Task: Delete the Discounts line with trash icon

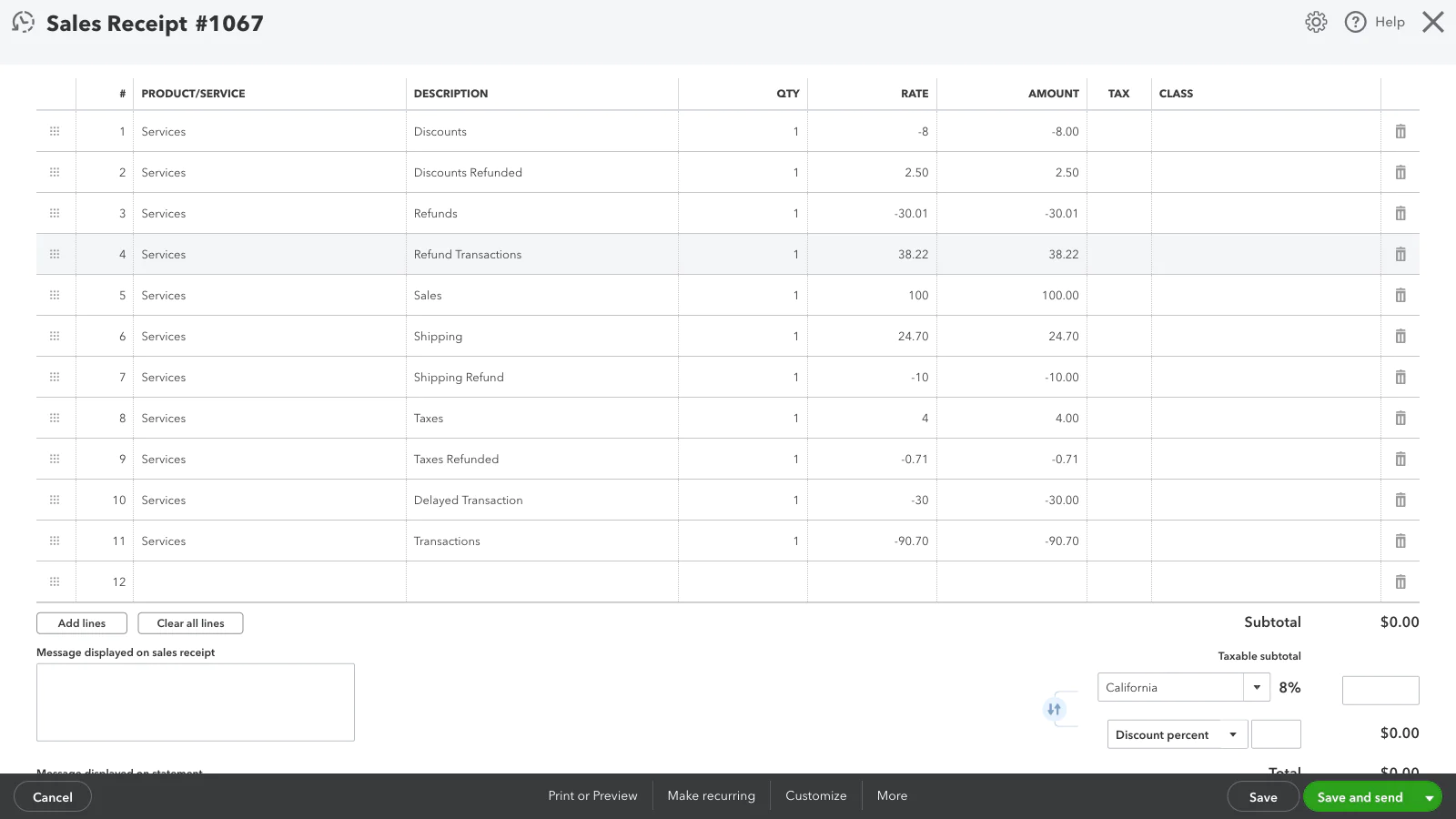Action: [1400, 132]
